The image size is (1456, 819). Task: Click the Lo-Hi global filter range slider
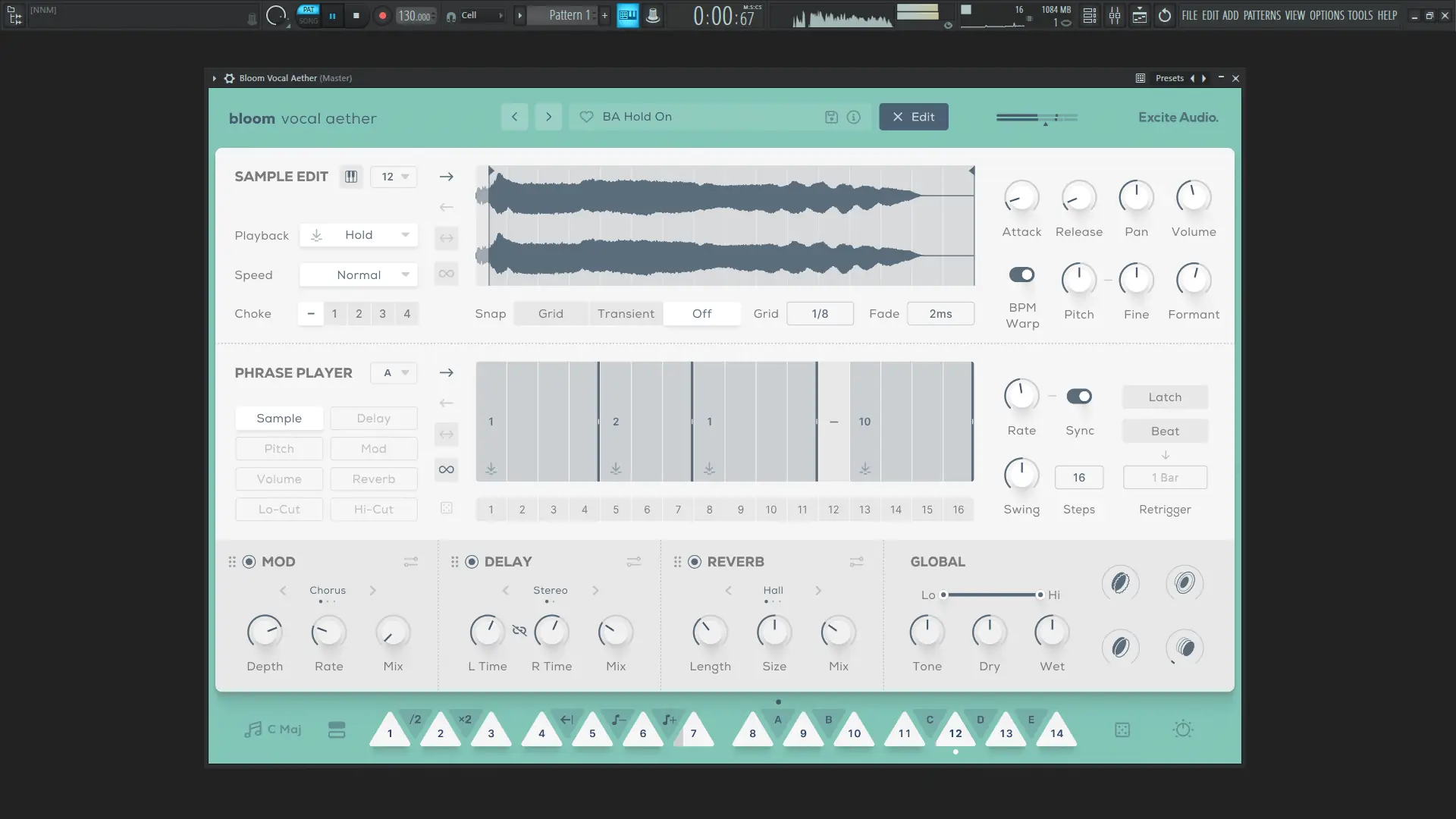point(991,595)
